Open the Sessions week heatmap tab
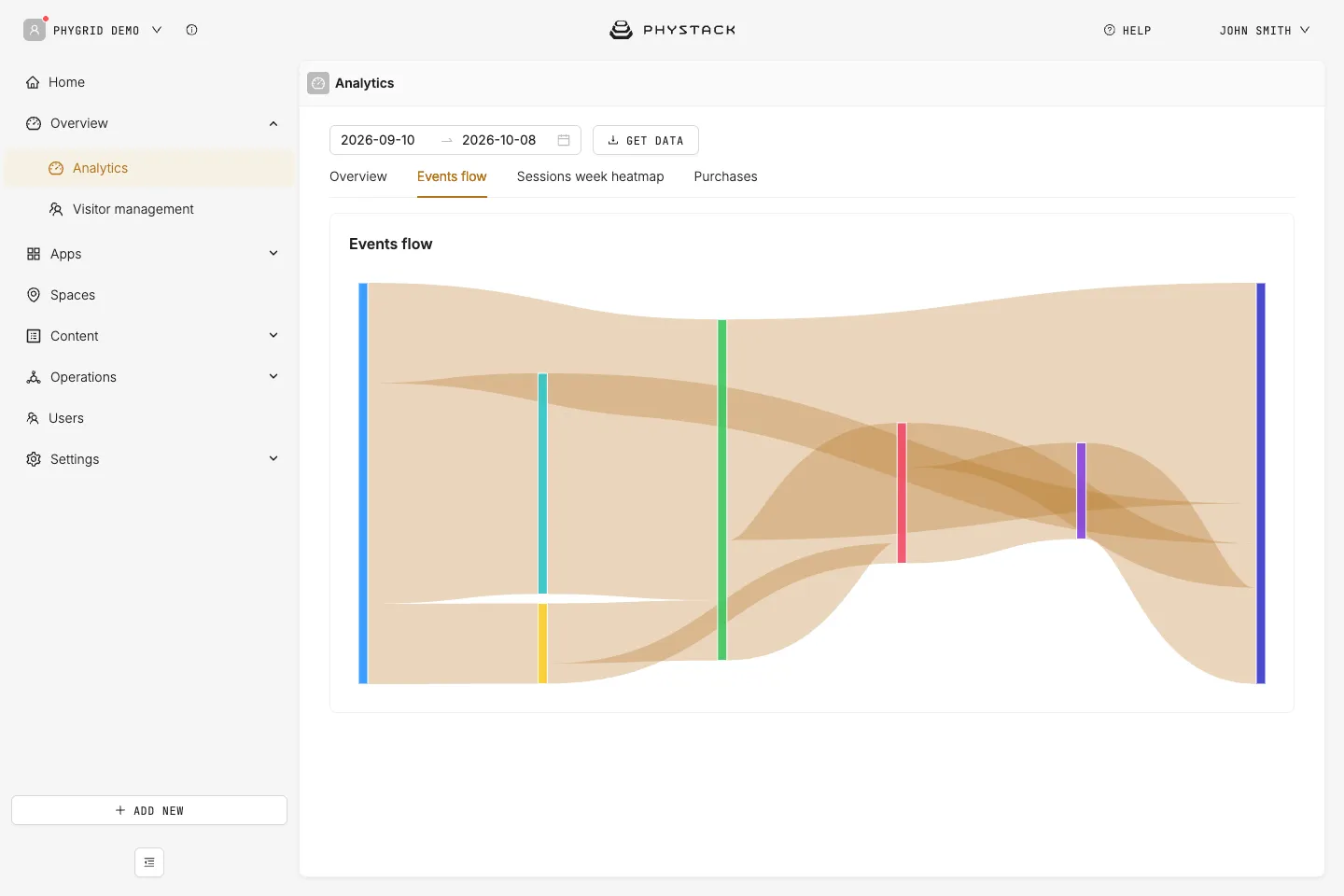The height and width of the screenshot is (896, 1344). pyautogui.click(x=591, y=176)
